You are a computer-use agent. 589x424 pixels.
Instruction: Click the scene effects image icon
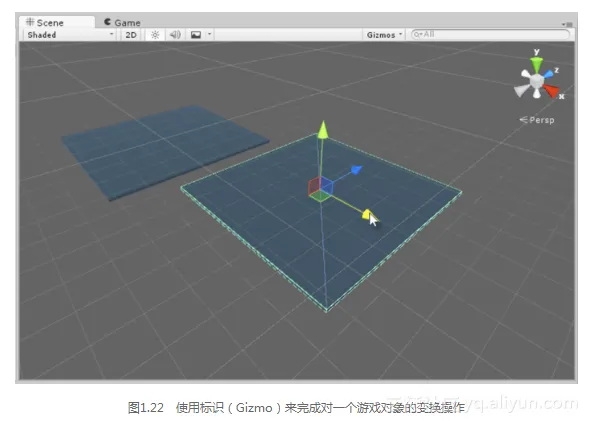196,35
